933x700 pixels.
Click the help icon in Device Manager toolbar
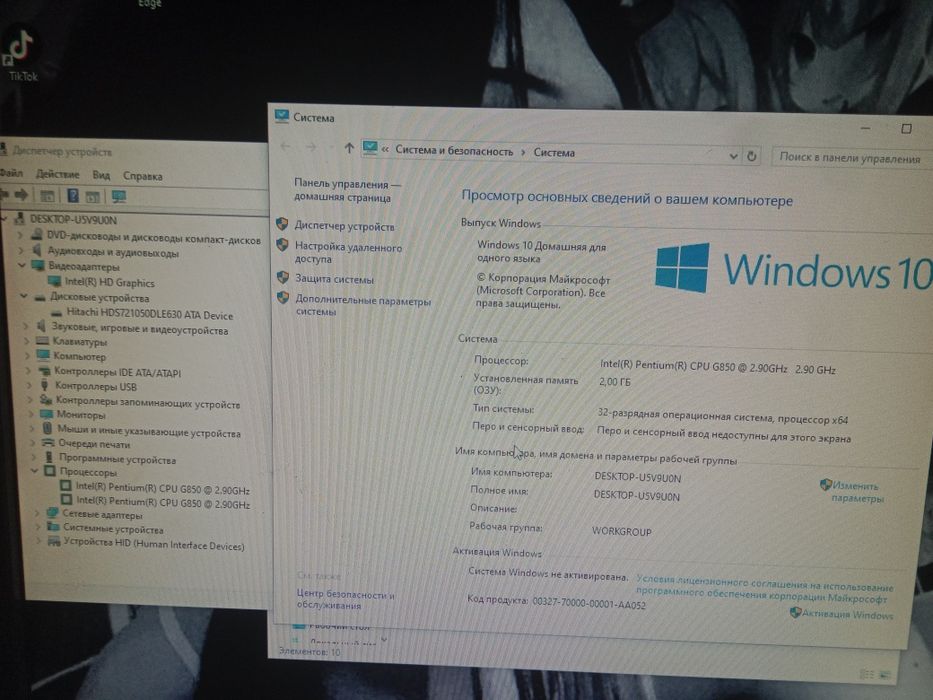point(73,195)
